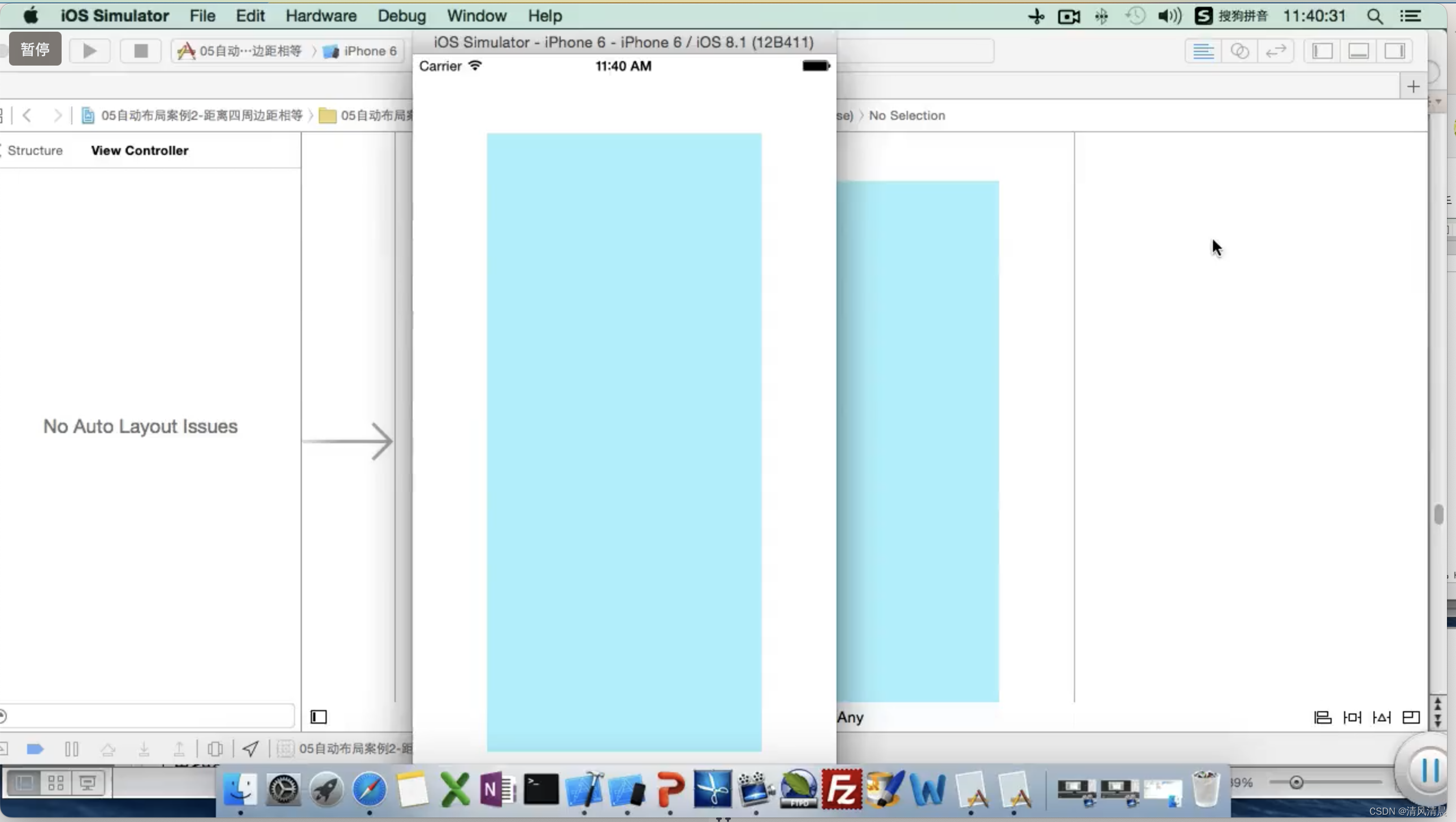Open the Align constraints menu
The height and width of the screenshot is (822, 1456).
1323,717
